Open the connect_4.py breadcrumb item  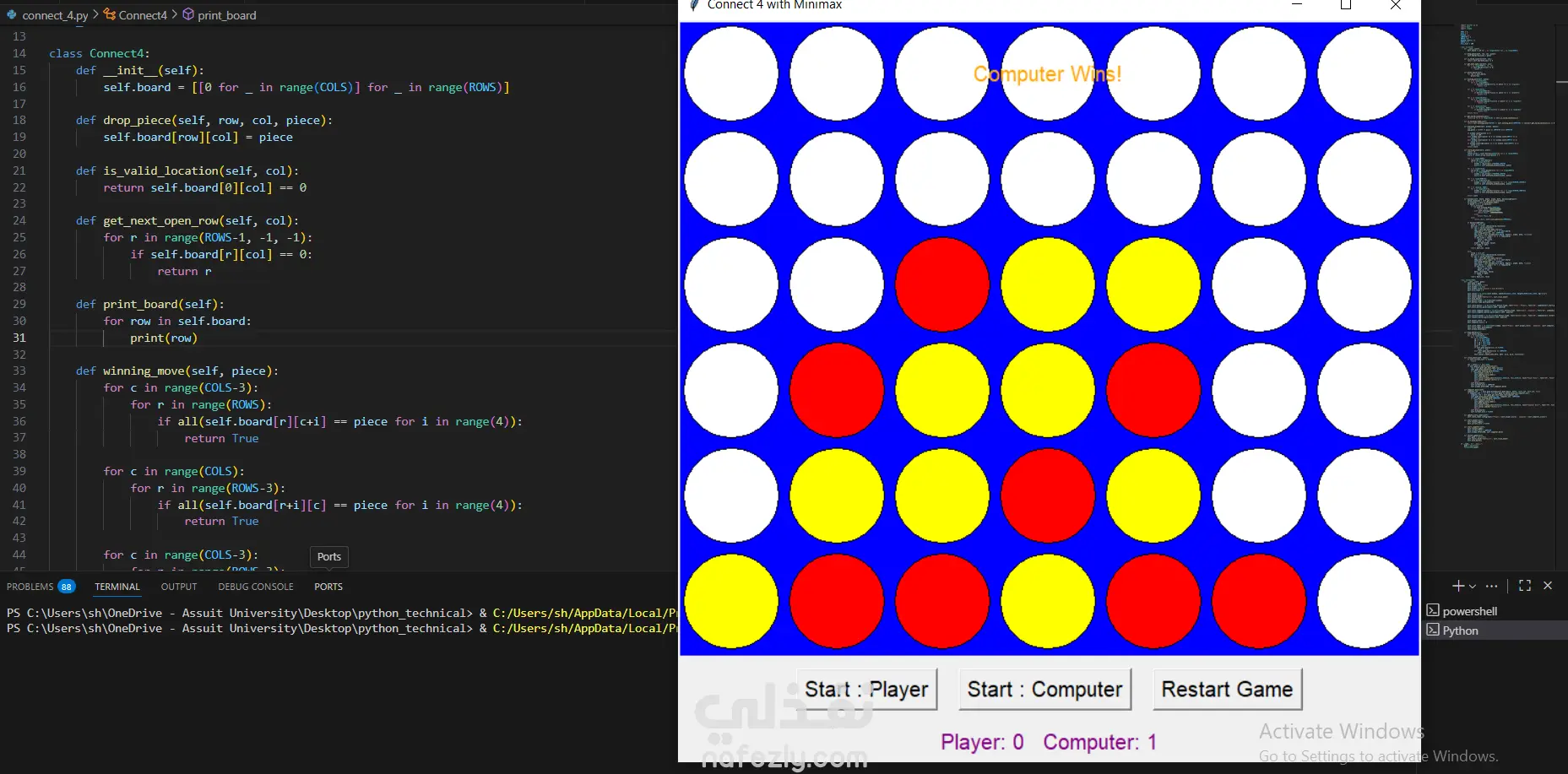click(55, 15)
